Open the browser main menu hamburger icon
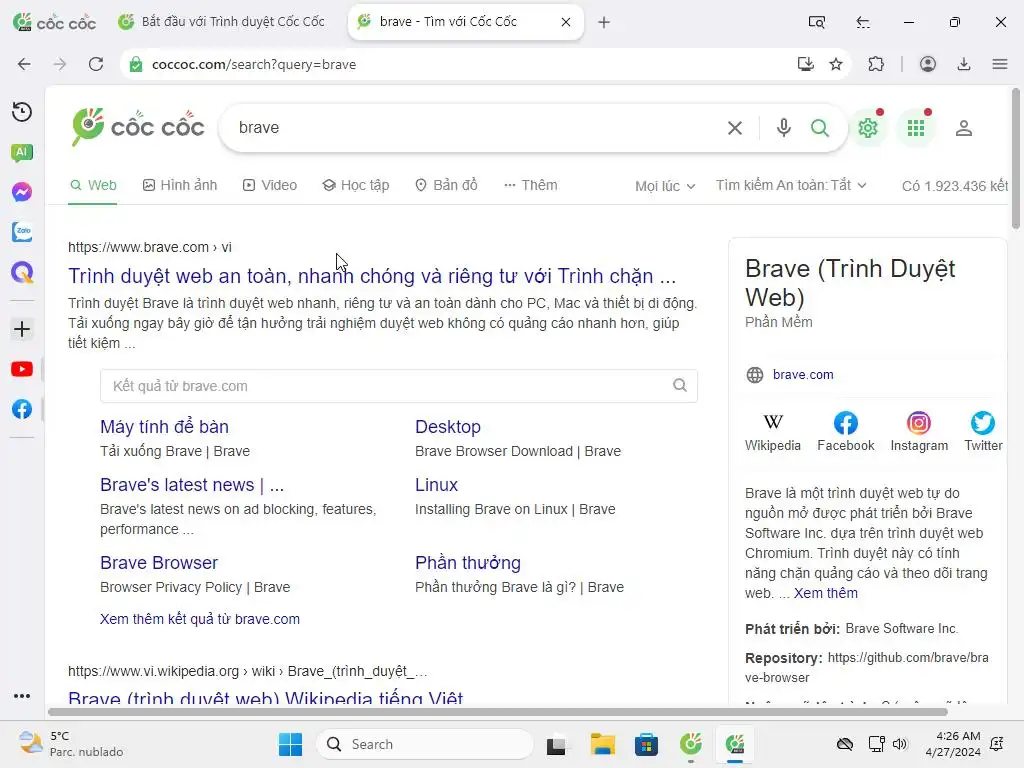This screenshot has height=768, width=1024. [1000, 64]
